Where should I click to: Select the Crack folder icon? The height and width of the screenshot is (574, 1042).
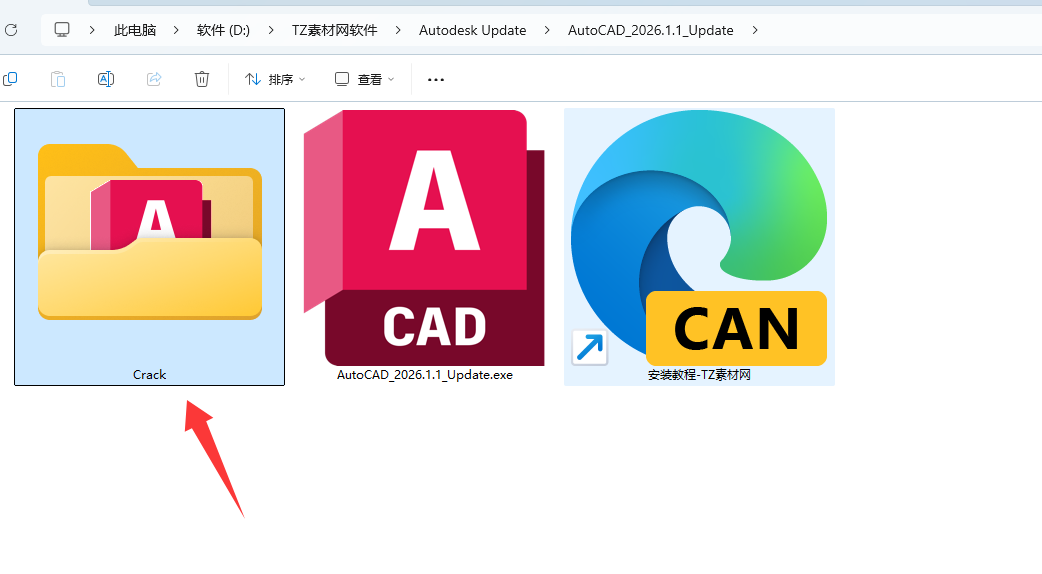(x=150, y=231)
